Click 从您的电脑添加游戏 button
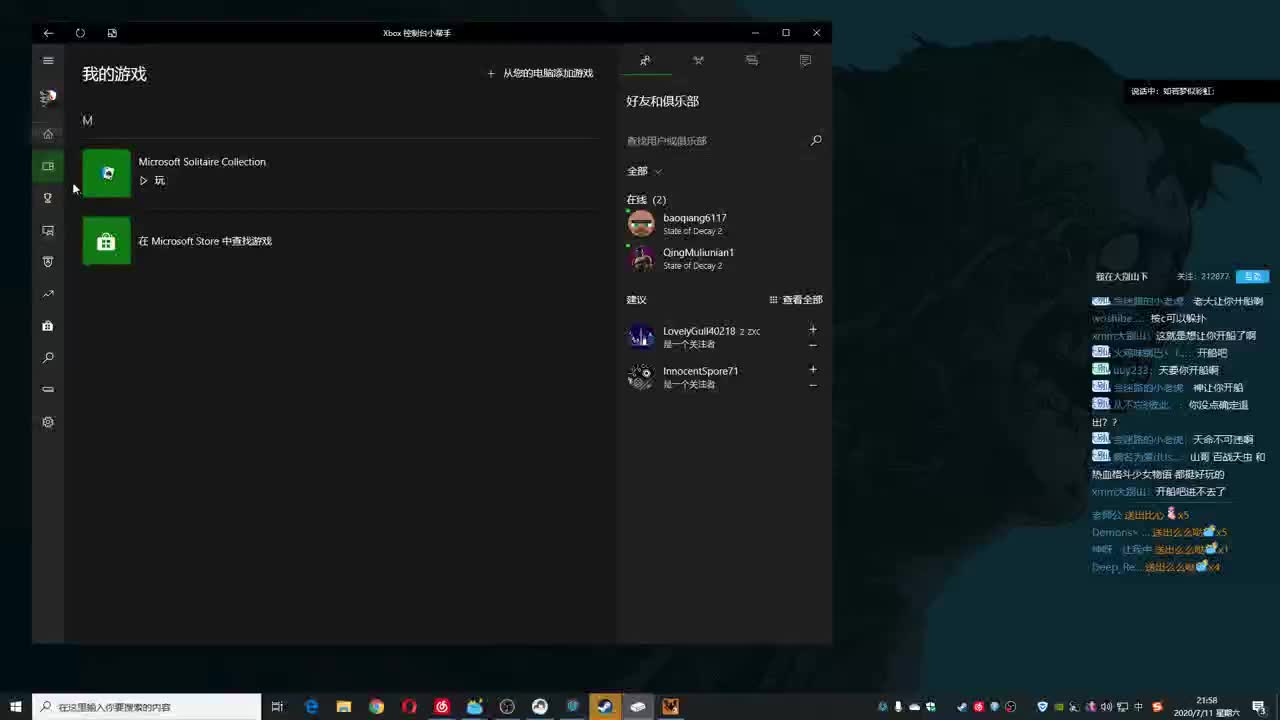This screenshot has height=720, width=1280. click(540, 73)
